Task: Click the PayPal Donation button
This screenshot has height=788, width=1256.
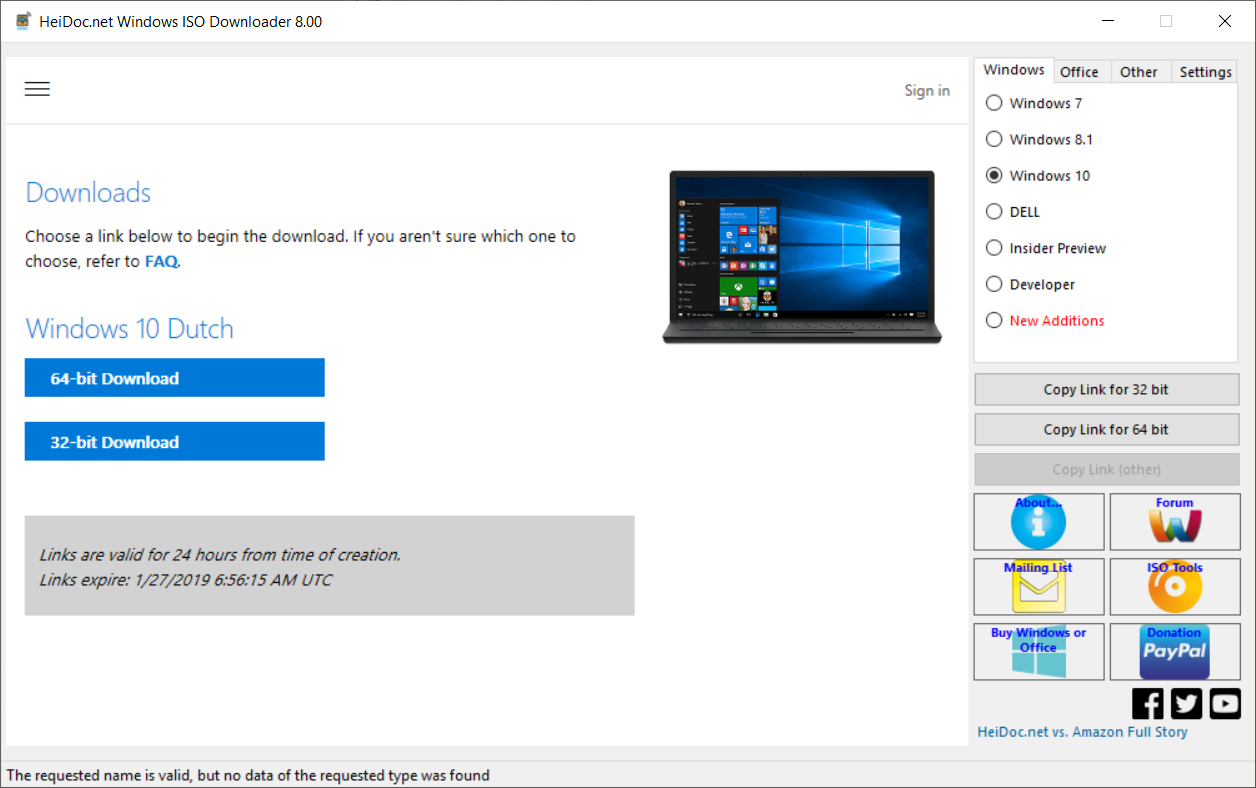Action: tap(1175, 652)
